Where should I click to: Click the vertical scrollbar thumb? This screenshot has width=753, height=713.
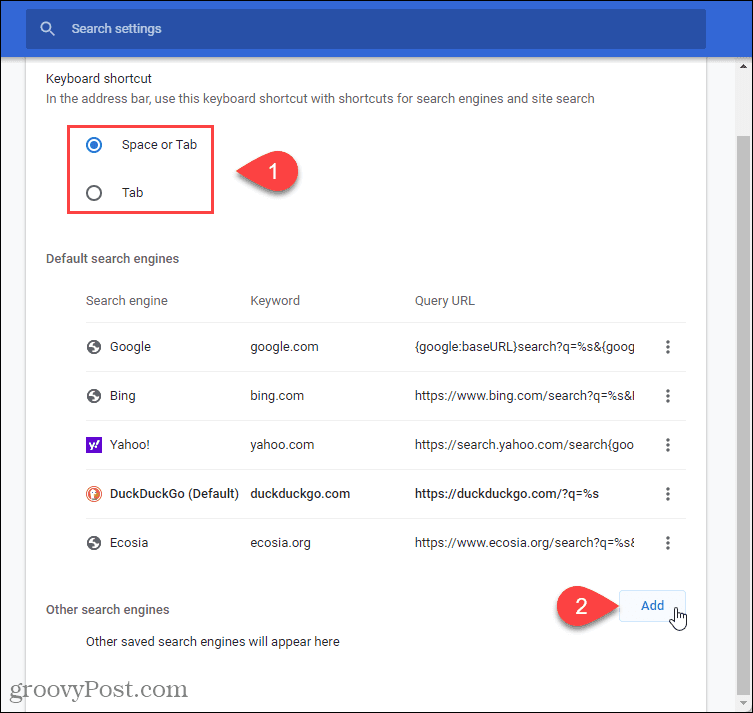[743, 415]
